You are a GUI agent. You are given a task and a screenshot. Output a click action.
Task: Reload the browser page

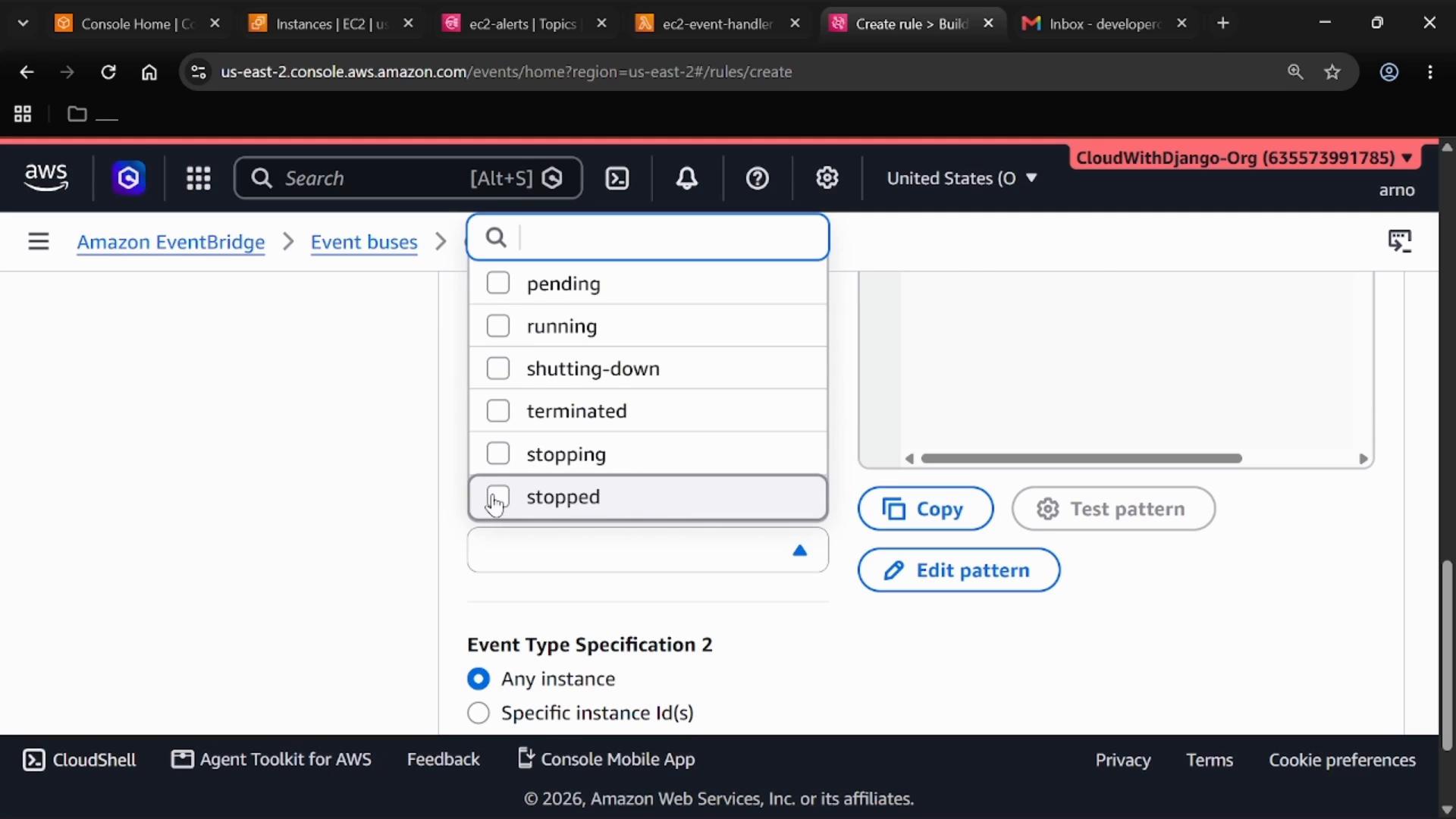[108, 72]
